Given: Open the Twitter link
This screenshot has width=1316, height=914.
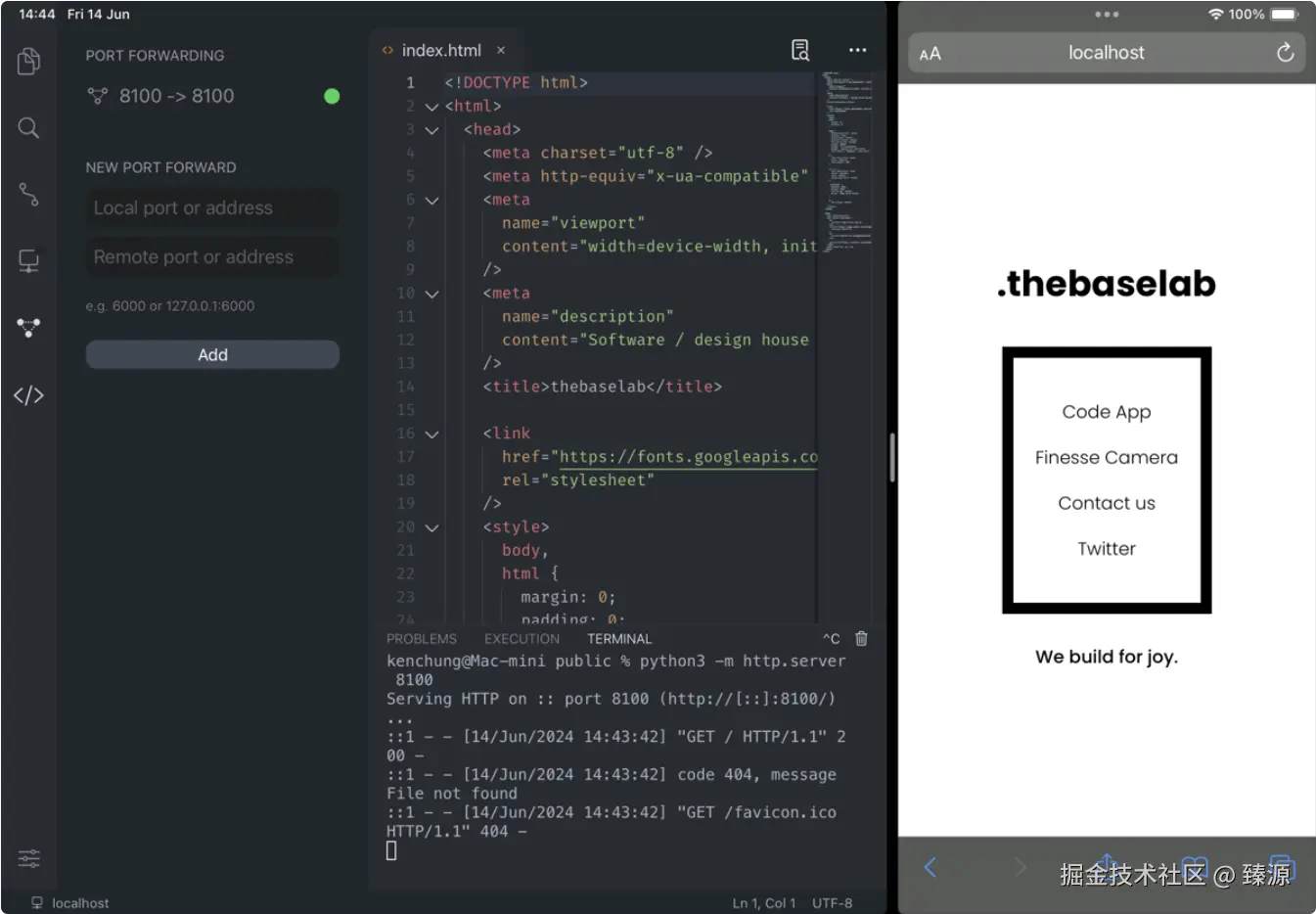Looking at the screenshot, I should (1107, 549).
